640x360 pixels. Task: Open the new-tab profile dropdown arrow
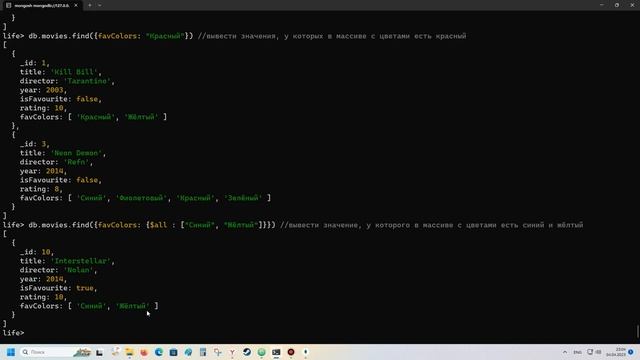point(100,5)
